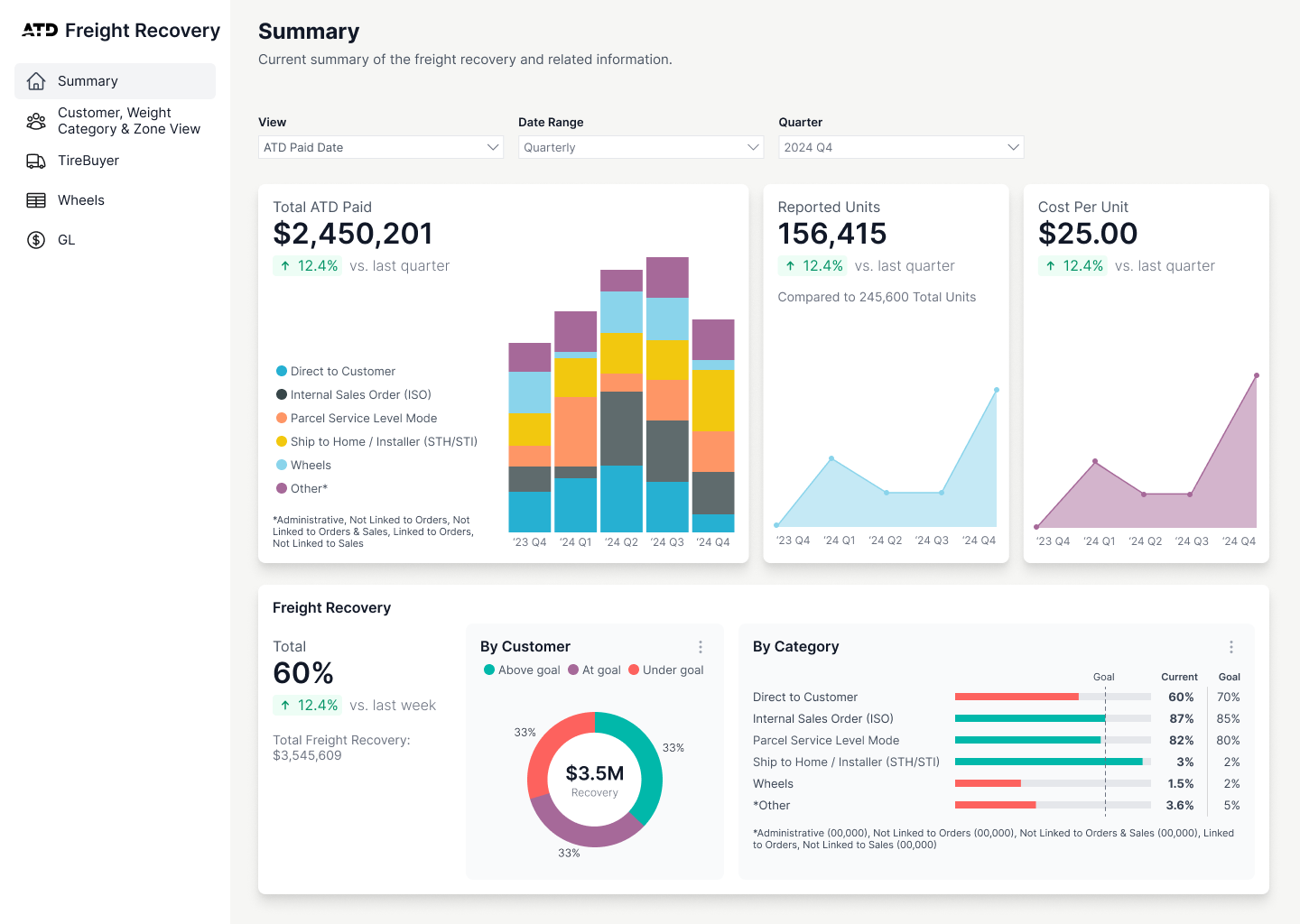The height and width of the screenshot is (924, 1300).
Task: Toggle the Ship to Home / Installer legend dot
Action: pos(282,441)
